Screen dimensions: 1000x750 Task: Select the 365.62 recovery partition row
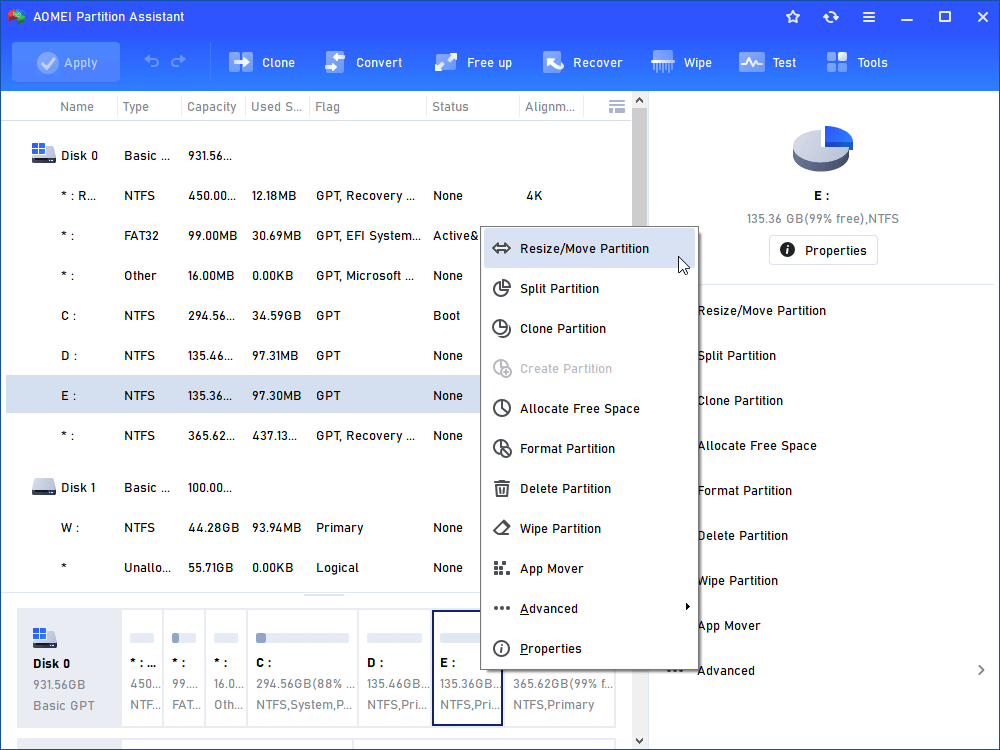coord(242,436)
